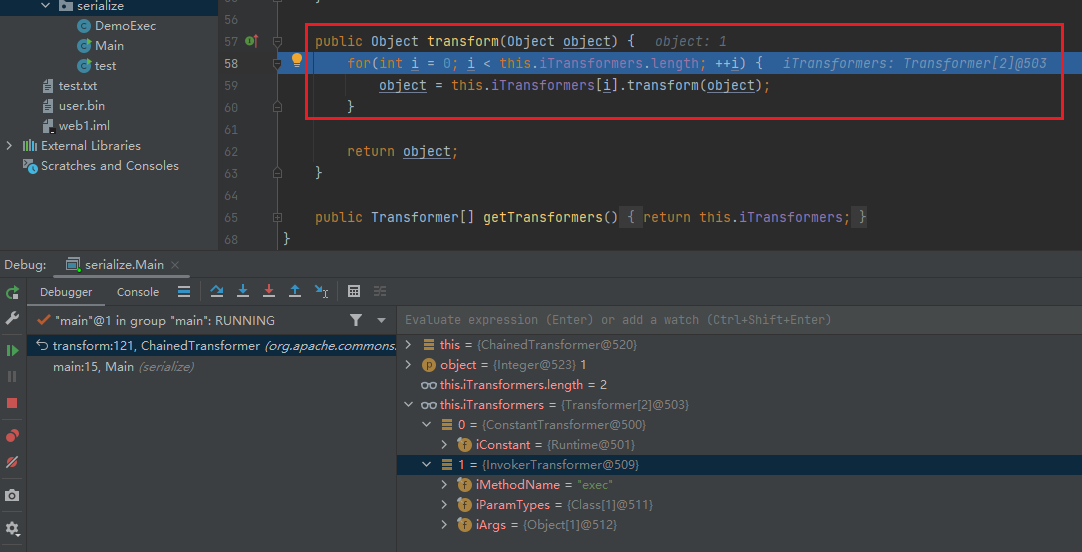The height and width of the screenshot is (552, 1082).
Task: Select frame transform:121, ChainedTransformer
Action: tap(212, 346)
